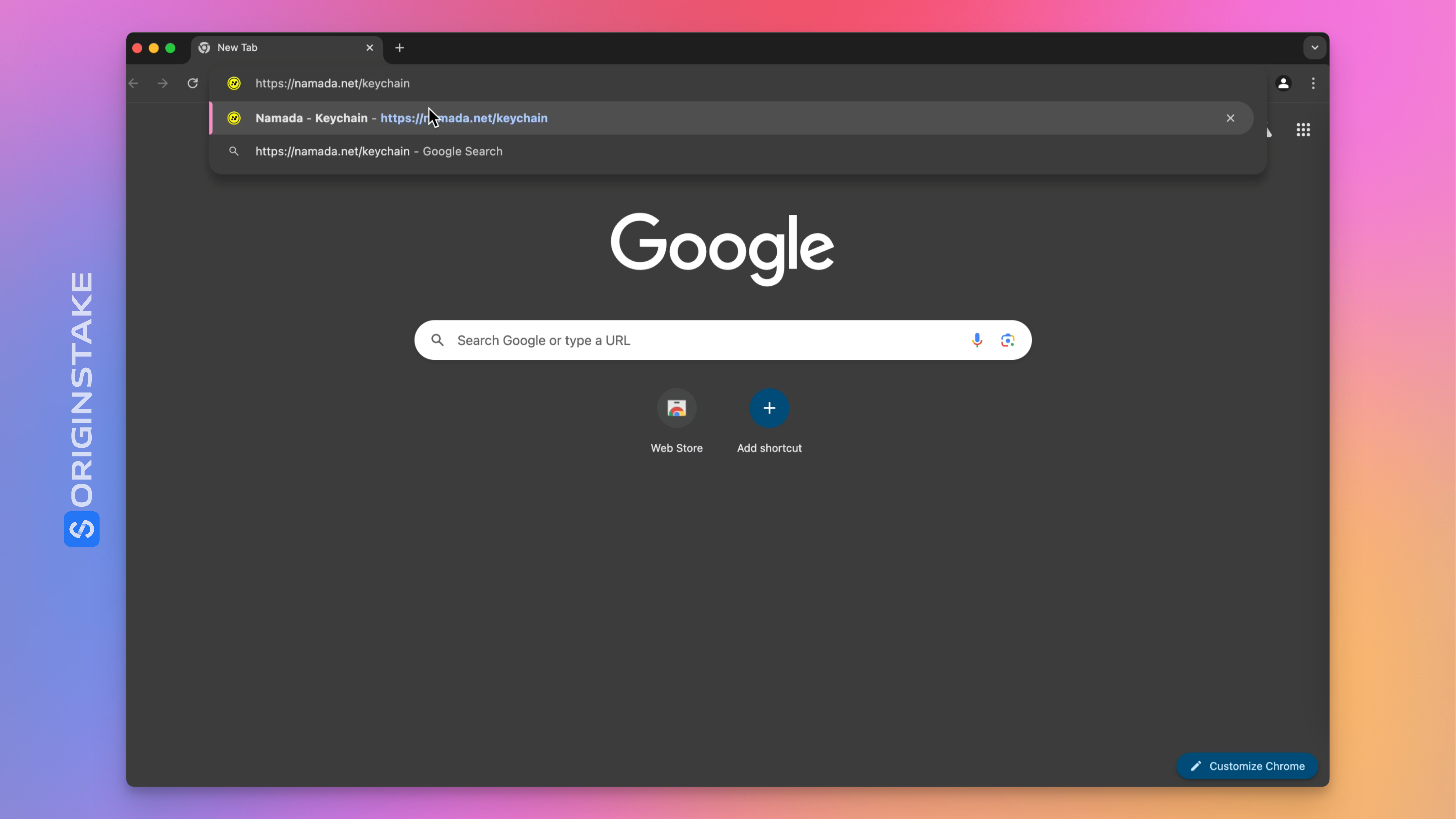Click the yellow minimize window button
The height and width of the screenshot is (819, 1456).
pyautogui.click(x=154, y=48)
